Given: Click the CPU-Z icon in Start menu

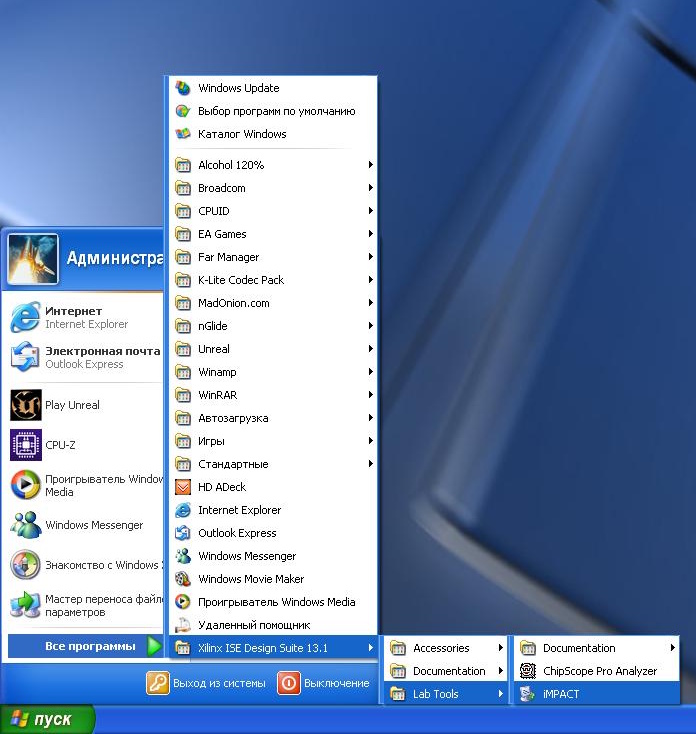Looking at the screenshot, I should (25, 445).
